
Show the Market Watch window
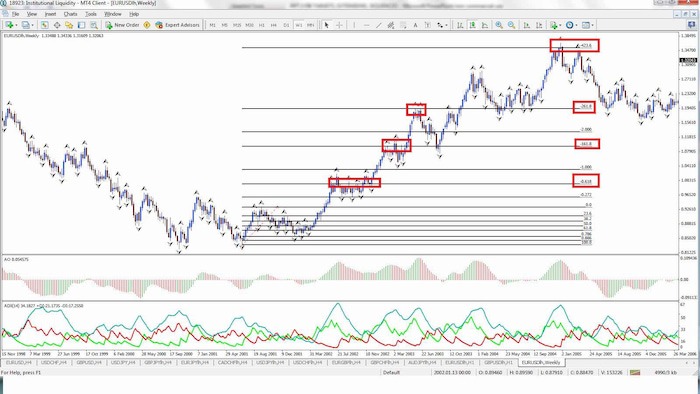45,25
